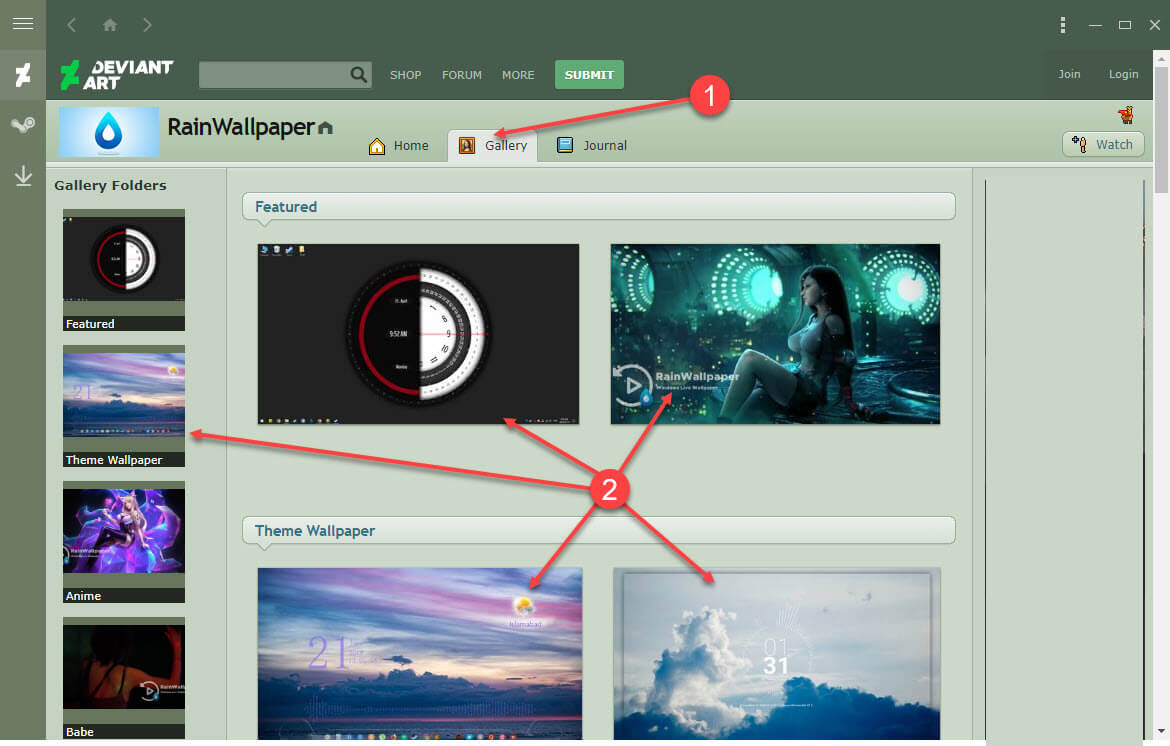1170x746 pixels.
Task: Switch to the Journal tab
Action: tap(592, 145)
